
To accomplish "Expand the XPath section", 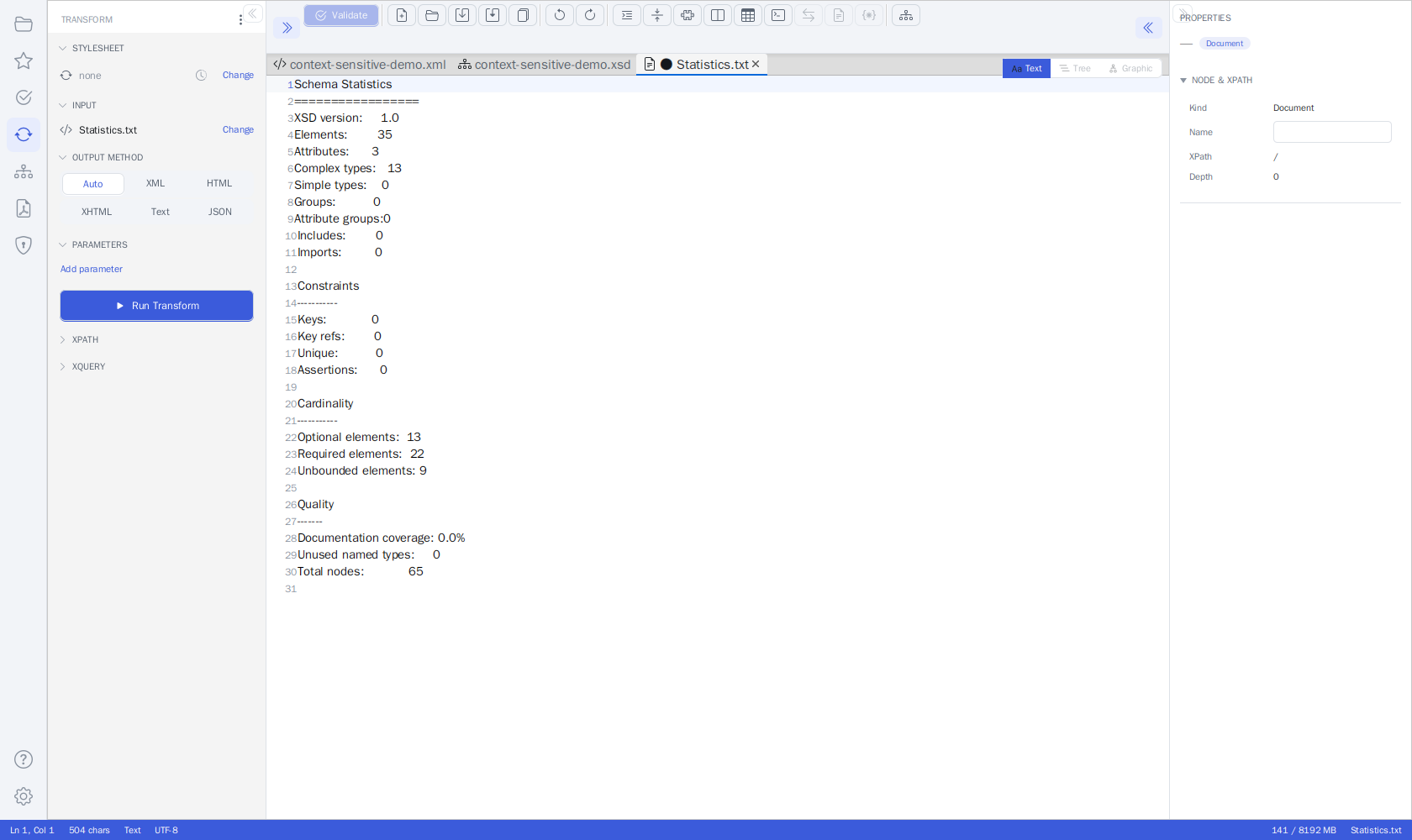I will click(x=62, y=339).
